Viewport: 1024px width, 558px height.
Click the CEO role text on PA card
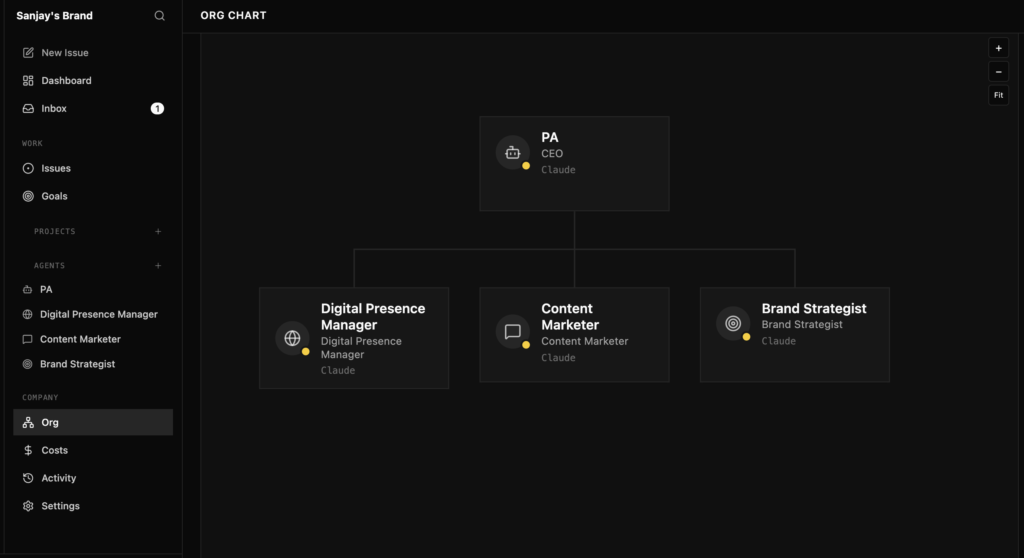552,154
